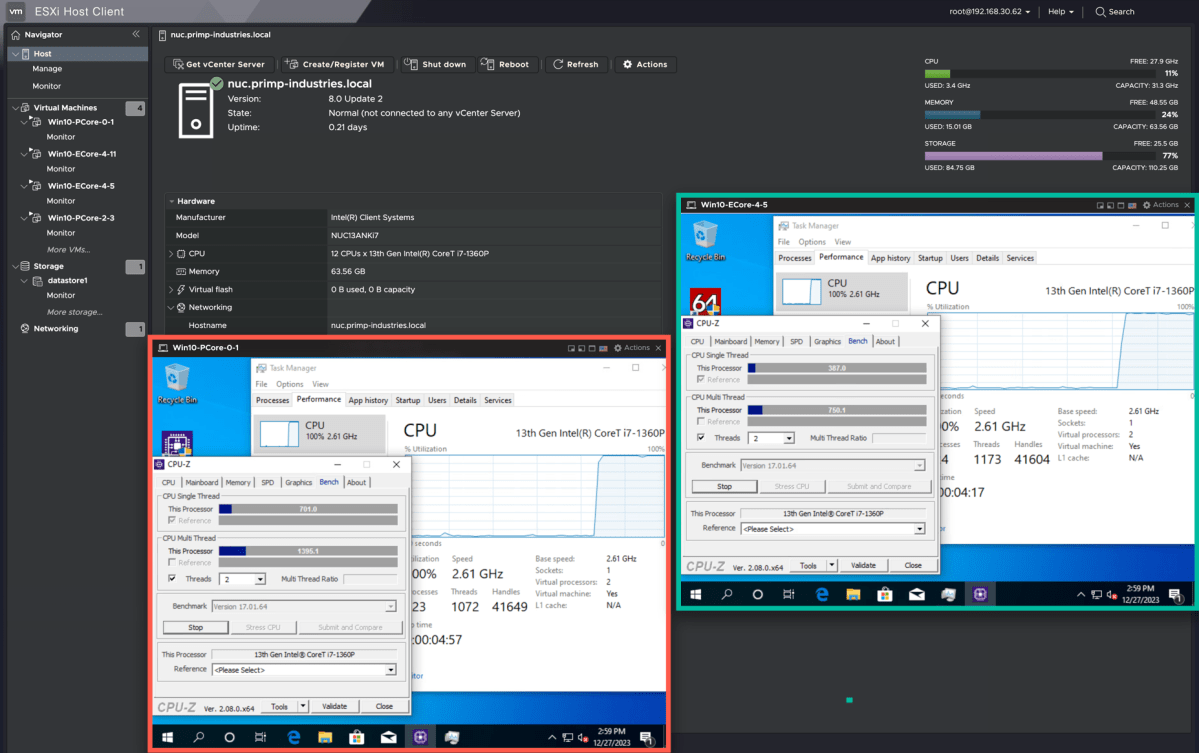Image resolution: width=1199 pixels, height=753 pixels.
Task: Toggle Single Thread Reference checkbox in PCore-0-1 CPU-Z
Action: [x=172, y=521]
